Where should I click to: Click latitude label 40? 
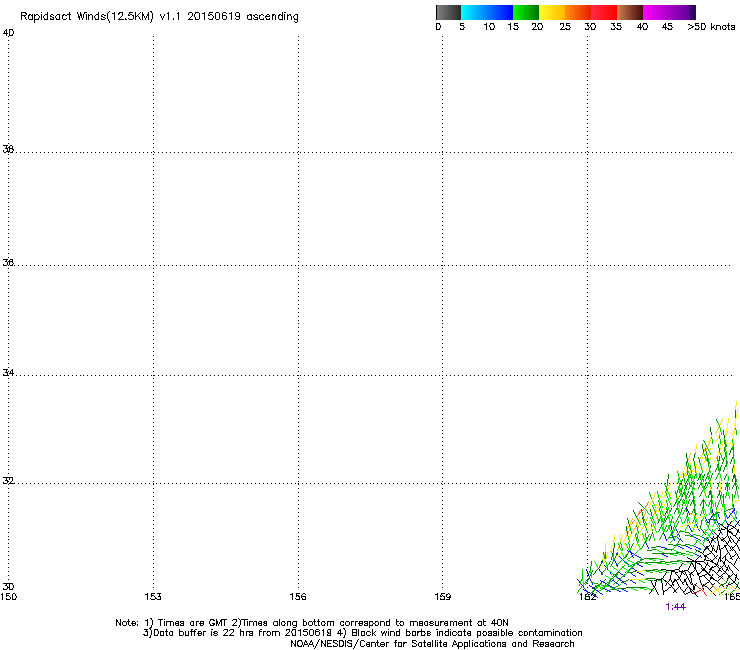[x=8, y=33]
